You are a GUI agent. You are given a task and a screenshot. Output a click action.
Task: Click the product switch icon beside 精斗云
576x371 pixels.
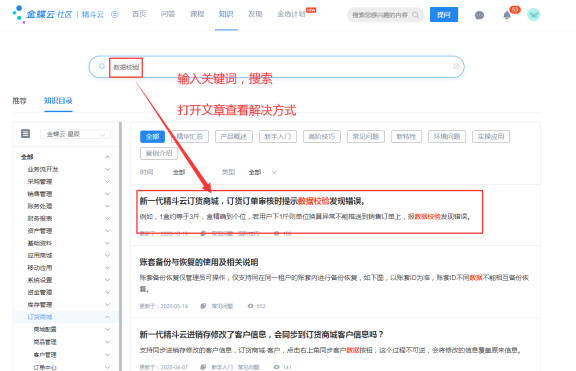pos(115,15)
